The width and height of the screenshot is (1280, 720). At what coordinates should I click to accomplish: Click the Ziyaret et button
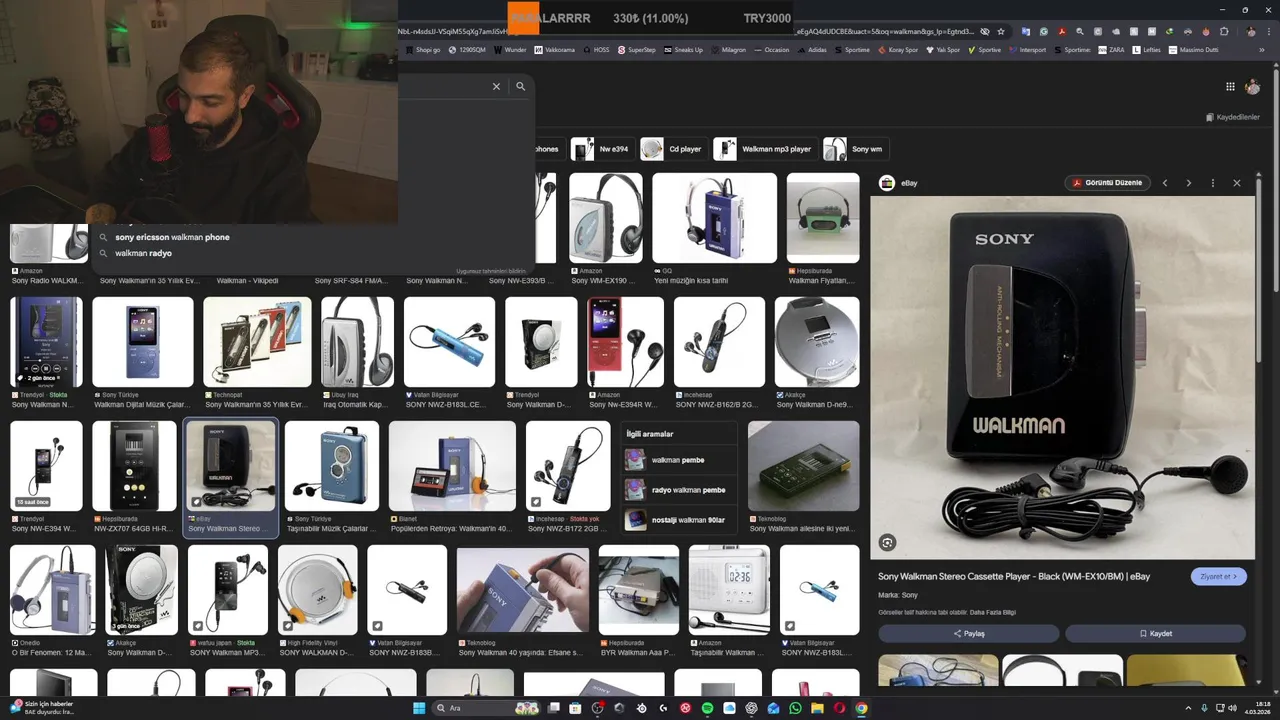[x=1219, y=576]
